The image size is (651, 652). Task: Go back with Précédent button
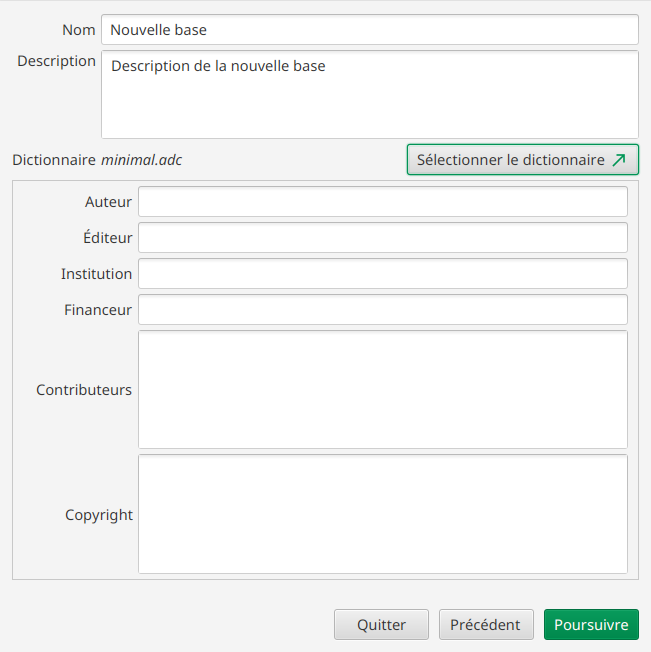(486, 625)
